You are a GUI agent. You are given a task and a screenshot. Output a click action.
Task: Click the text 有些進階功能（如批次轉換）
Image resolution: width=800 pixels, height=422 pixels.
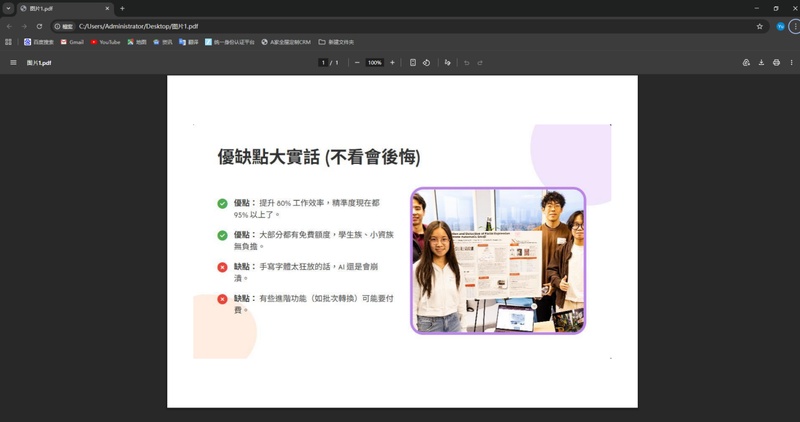tap(309, 299)
